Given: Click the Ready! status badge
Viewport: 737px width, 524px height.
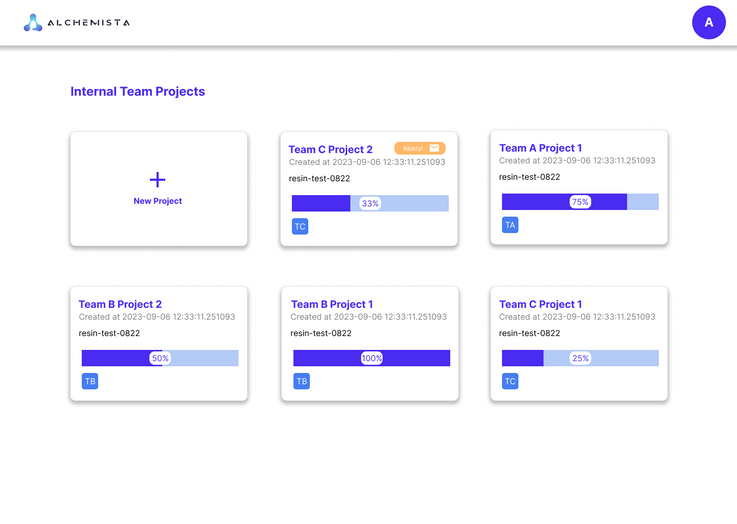Looking at the screenshot, I should 413,148.
